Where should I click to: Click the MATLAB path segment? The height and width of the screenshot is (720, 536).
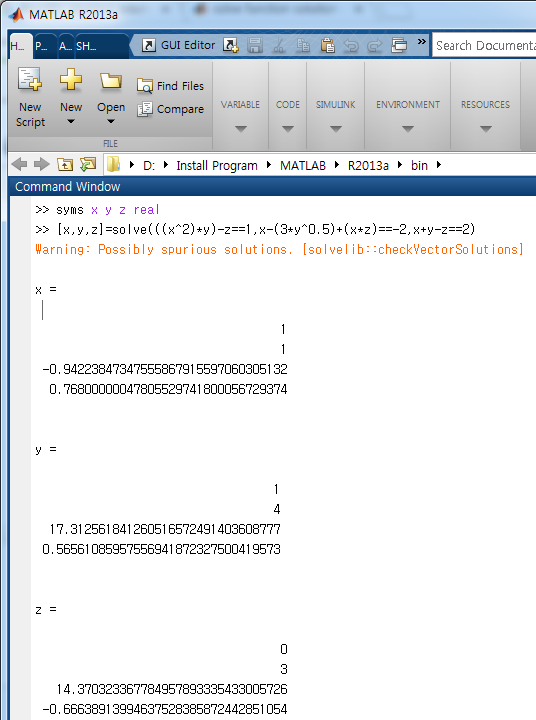(x=303, y=165)
